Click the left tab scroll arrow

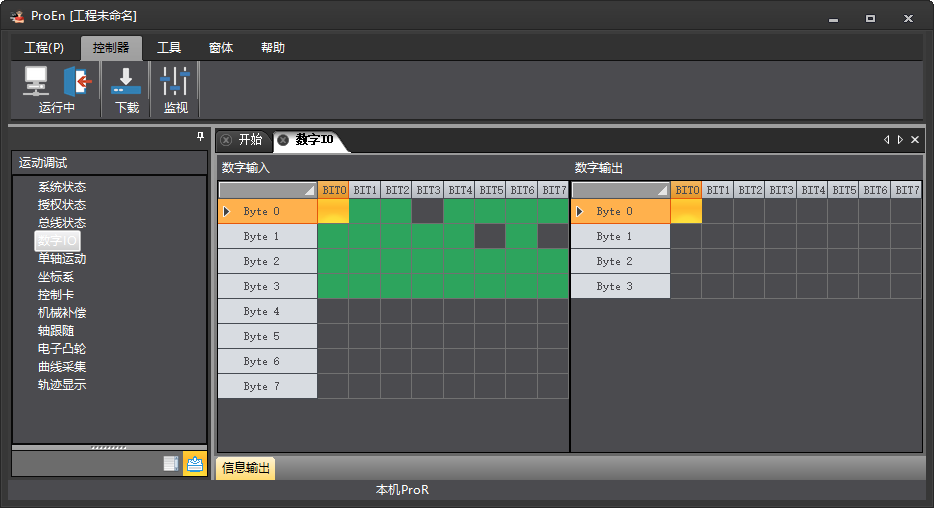point(886,139)
